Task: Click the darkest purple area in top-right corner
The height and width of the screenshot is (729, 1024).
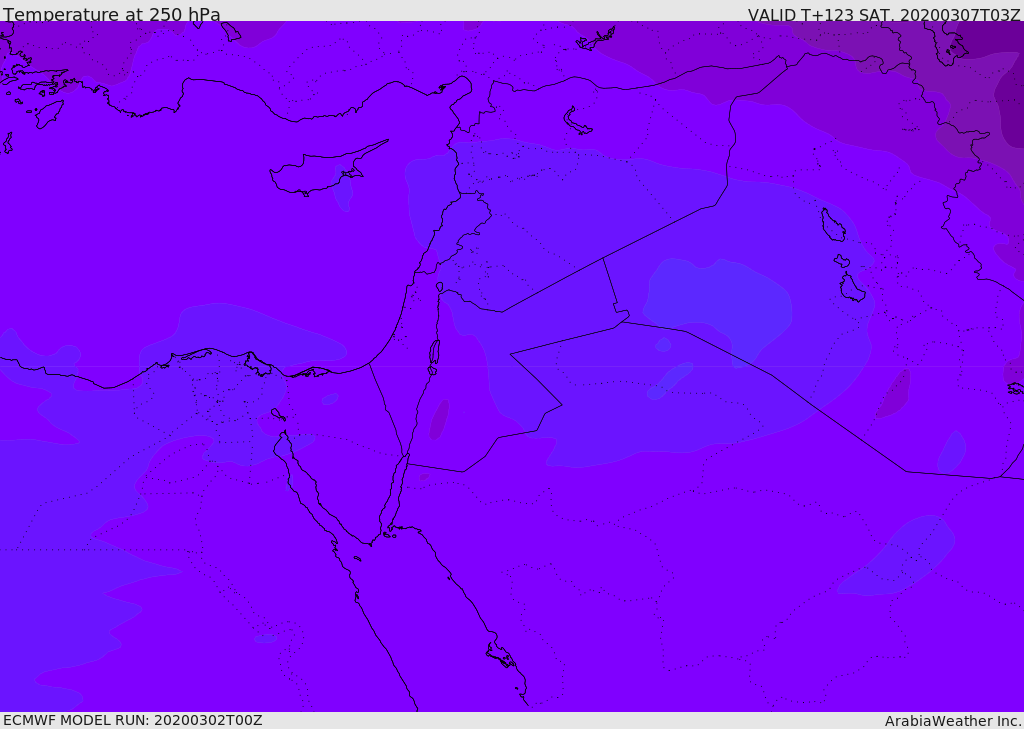Action: pyautogui.click(x=1010, y=100)
